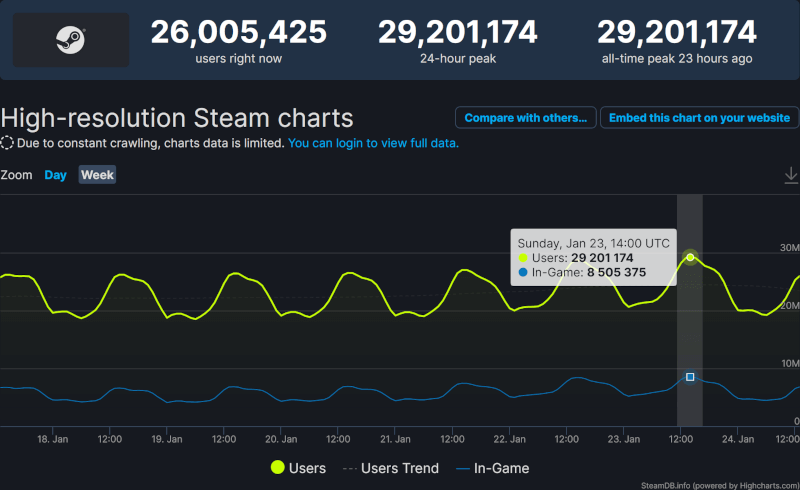Click the 26,005,425 users right now figure
The height and width of the screenshot is (490, 800).
pyautogui.click(x=238, y=32)
